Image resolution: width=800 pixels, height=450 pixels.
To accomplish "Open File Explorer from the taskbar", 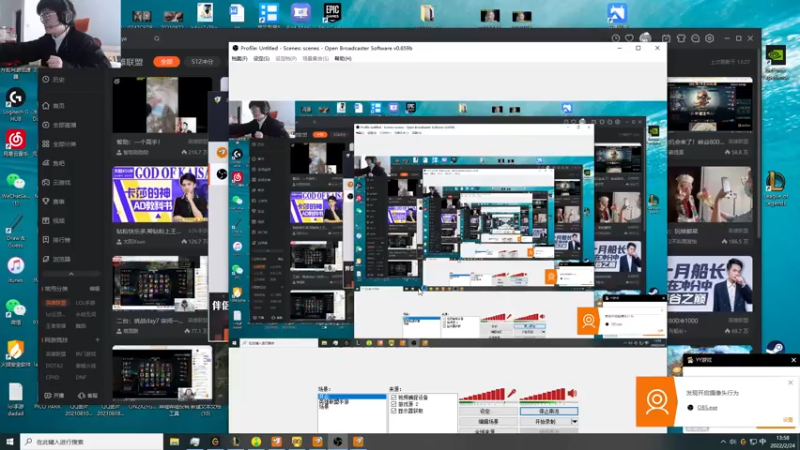I will point(174,442).
